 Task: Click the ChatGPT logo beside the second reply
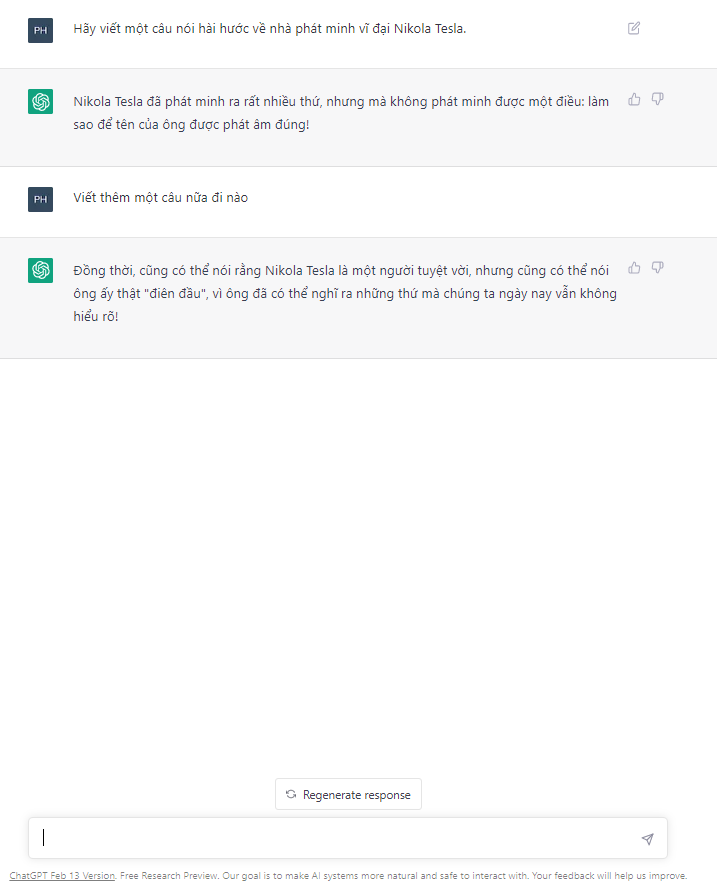(40, 270)
